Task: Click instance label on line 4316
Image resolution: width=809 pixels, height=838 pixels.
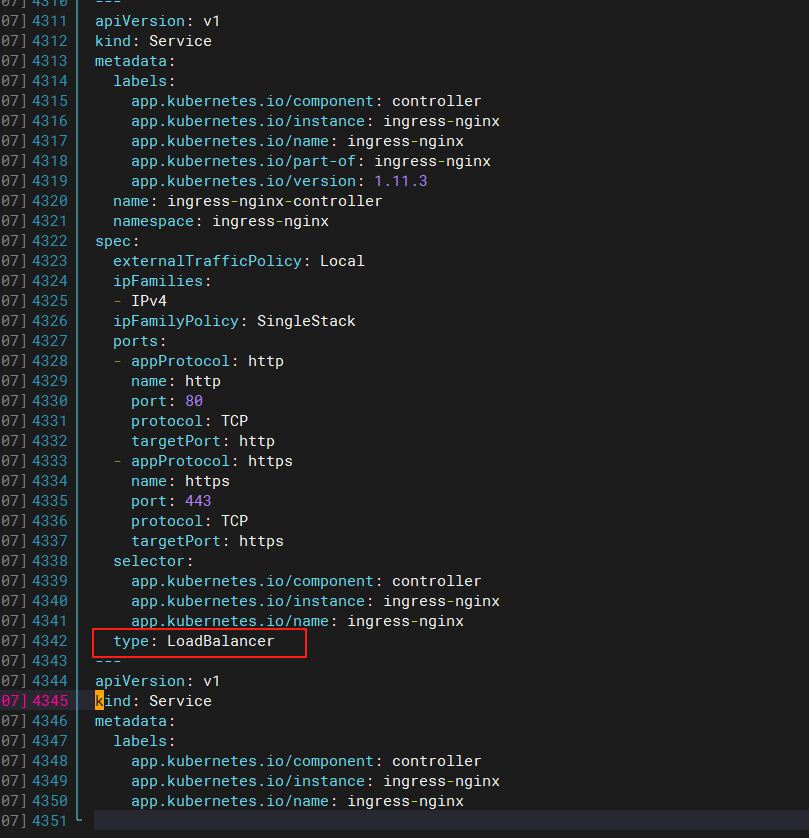Action: tap(315, 121)
